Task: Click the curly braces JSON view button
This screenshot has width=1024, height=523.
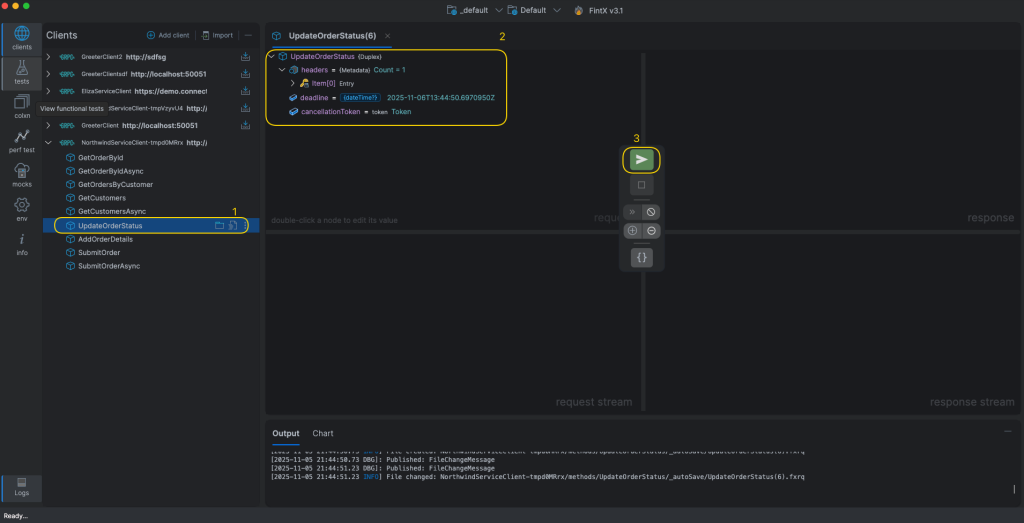Action: (x=641, y=257)
